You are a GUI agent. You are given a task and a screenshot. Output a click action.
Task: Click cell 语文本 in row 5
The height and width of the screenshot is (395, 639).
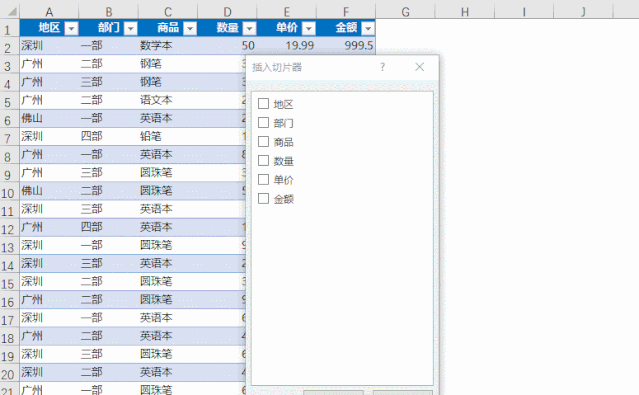(x=168, y=100)
